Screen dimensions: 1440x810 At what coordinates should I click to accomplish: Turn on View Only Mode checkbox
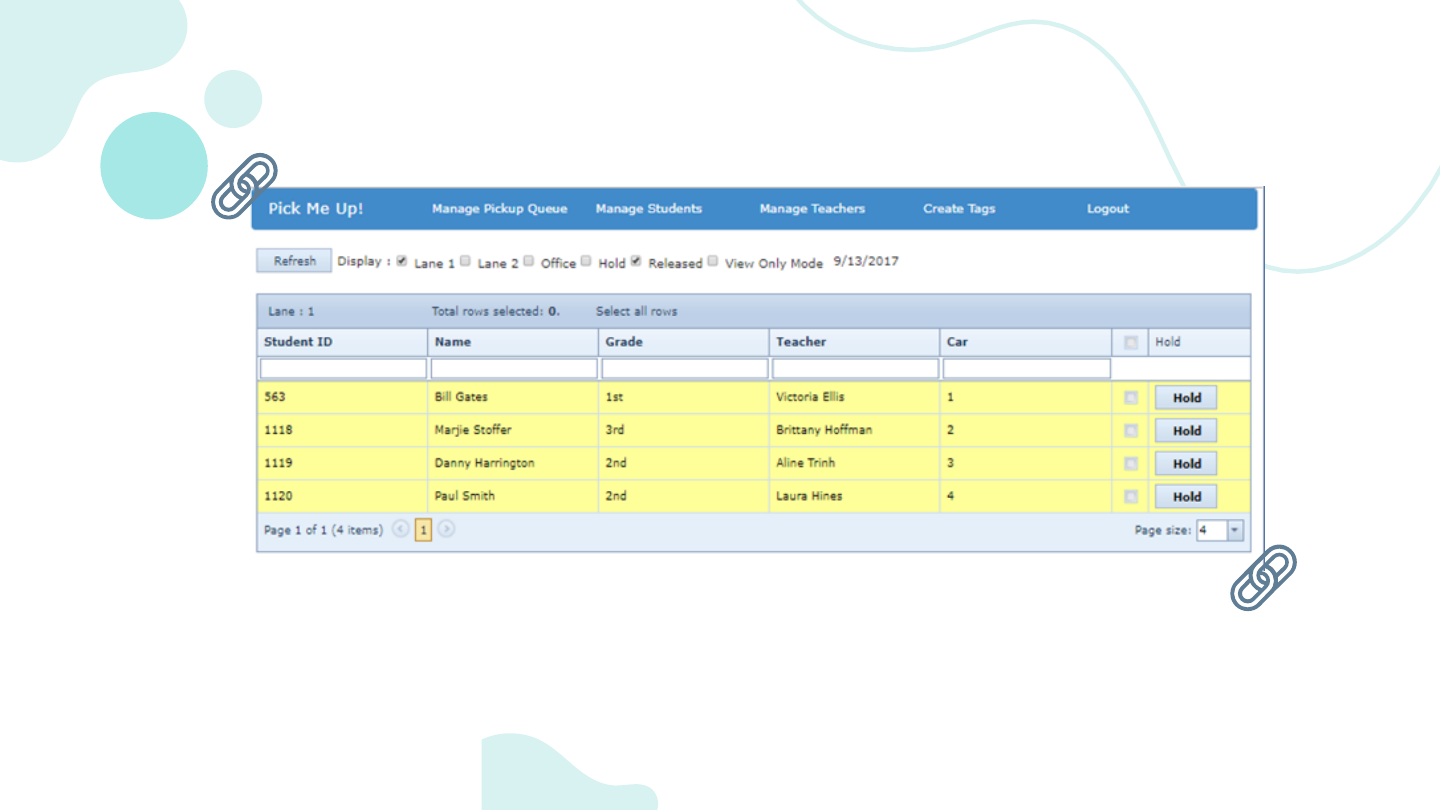tap(713, 262)
